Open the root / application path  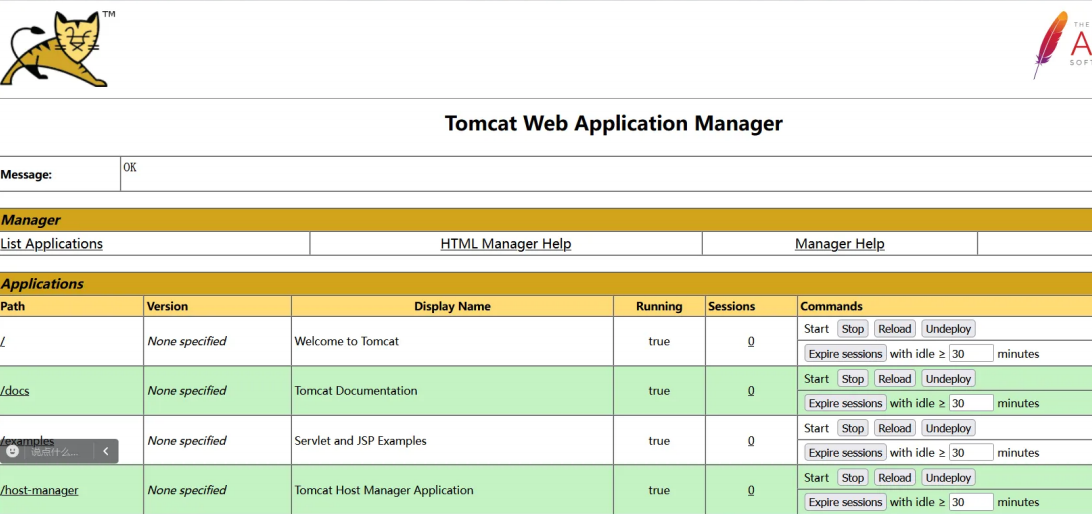coord(3,341)
